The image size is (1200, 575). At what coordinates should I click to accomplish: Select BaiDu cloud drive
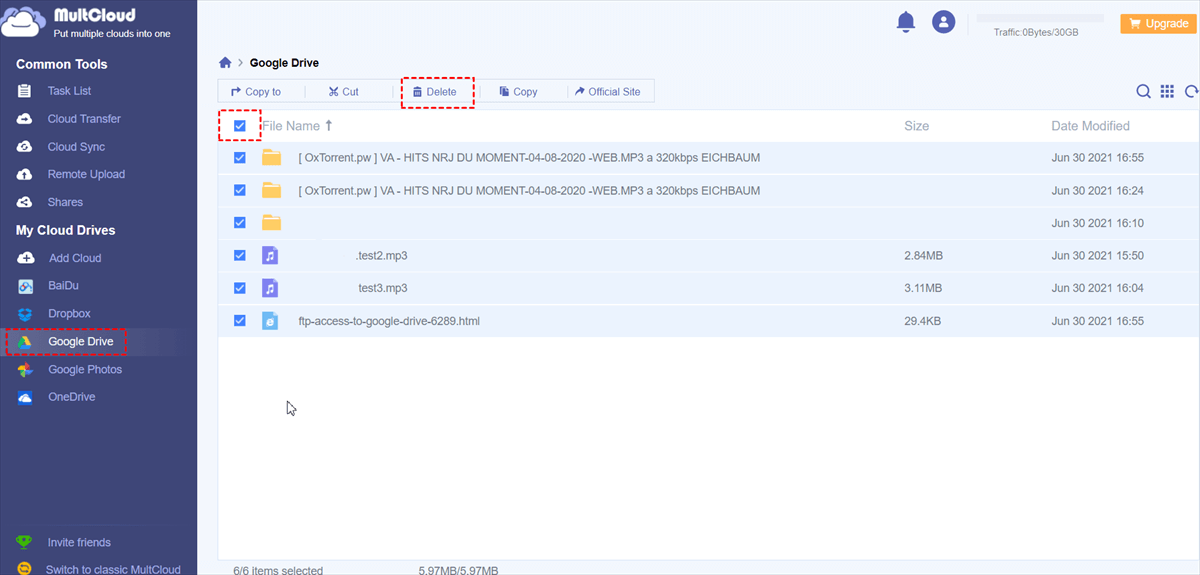[x=63, y=286]
